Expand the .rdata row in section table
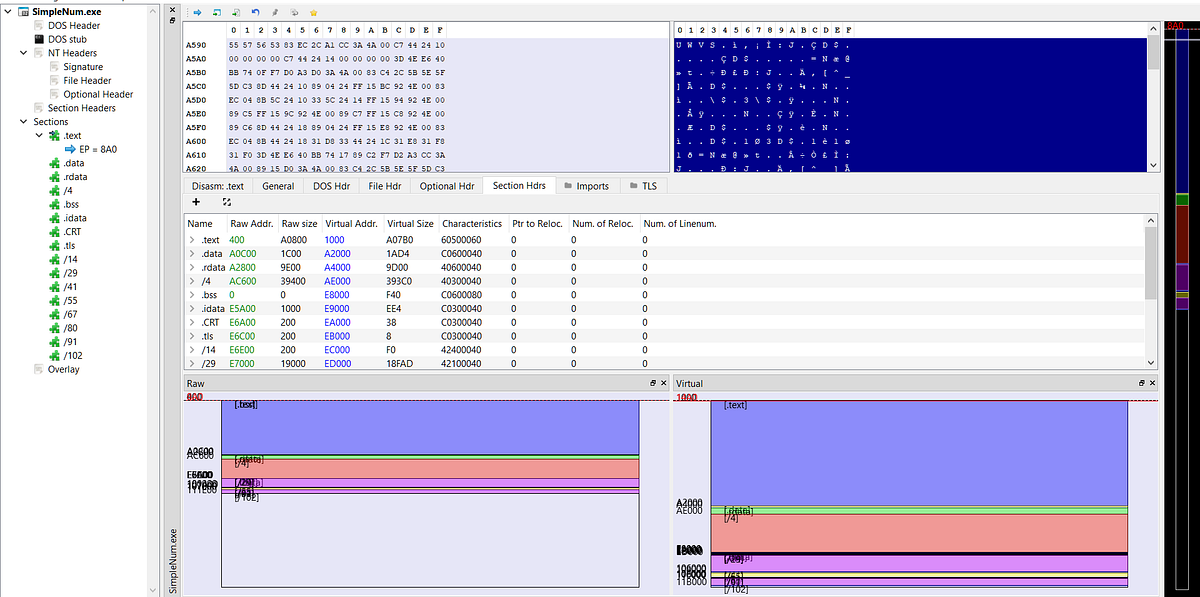This screenshot has width=1200, height=597. tap(191, 267)
